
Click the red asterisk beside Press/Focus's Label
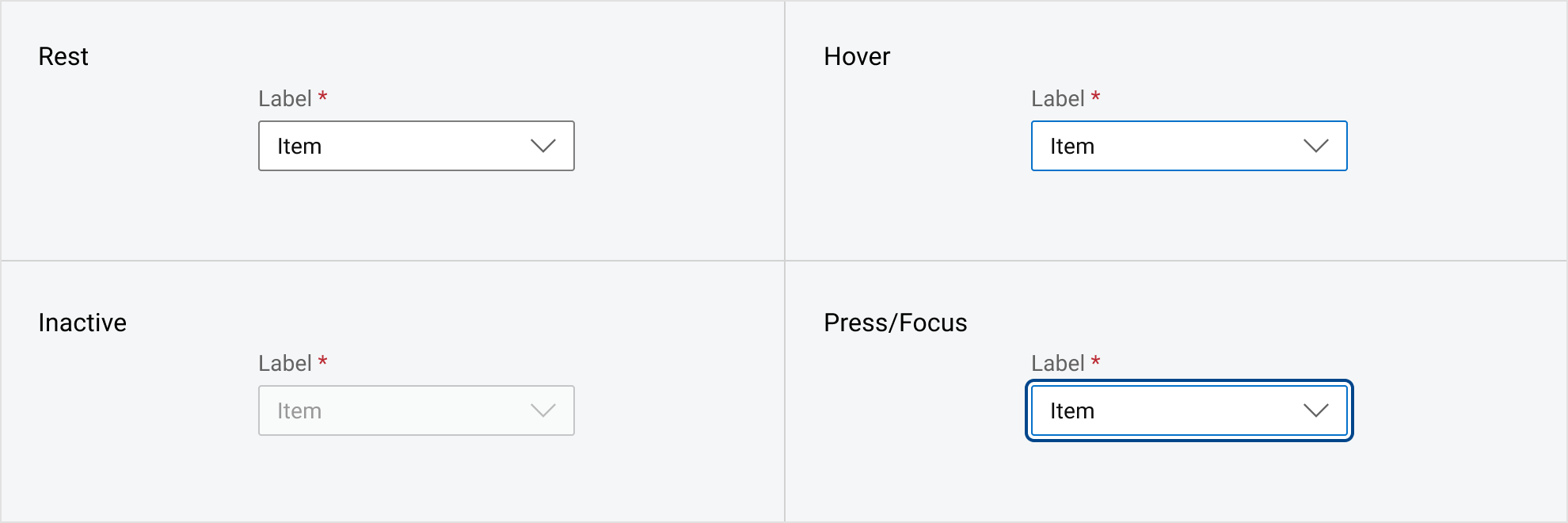point(1095,361)
